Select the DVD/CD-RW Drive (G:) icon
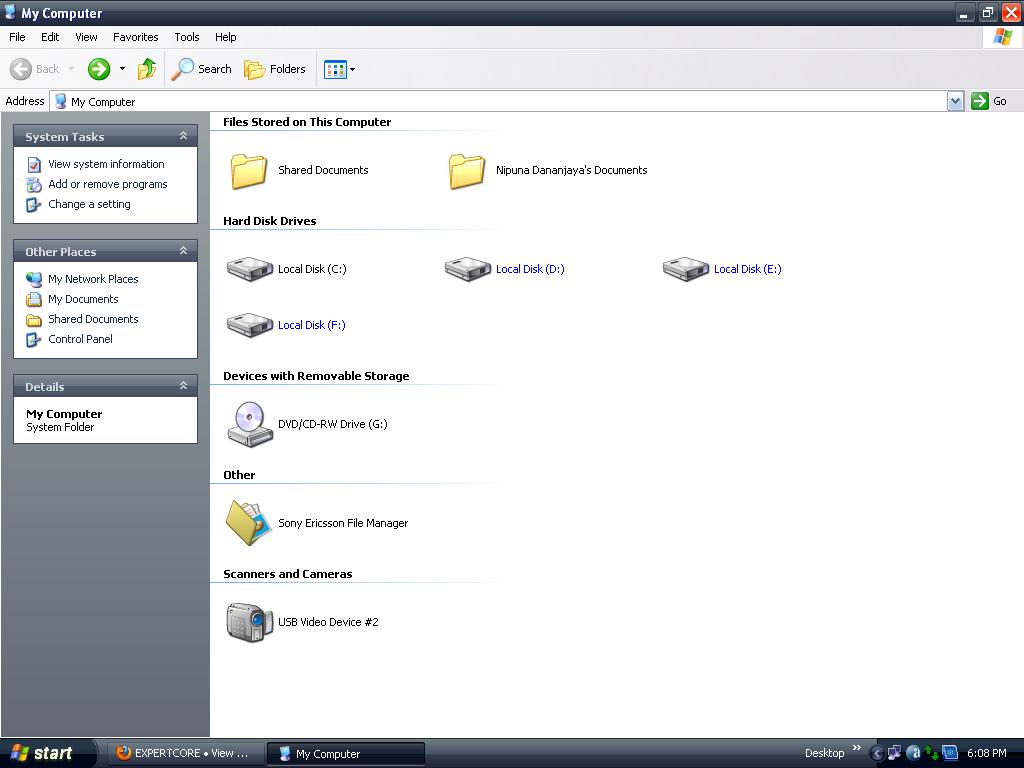Screen dimensions: 1024x768 pos(249,424)
